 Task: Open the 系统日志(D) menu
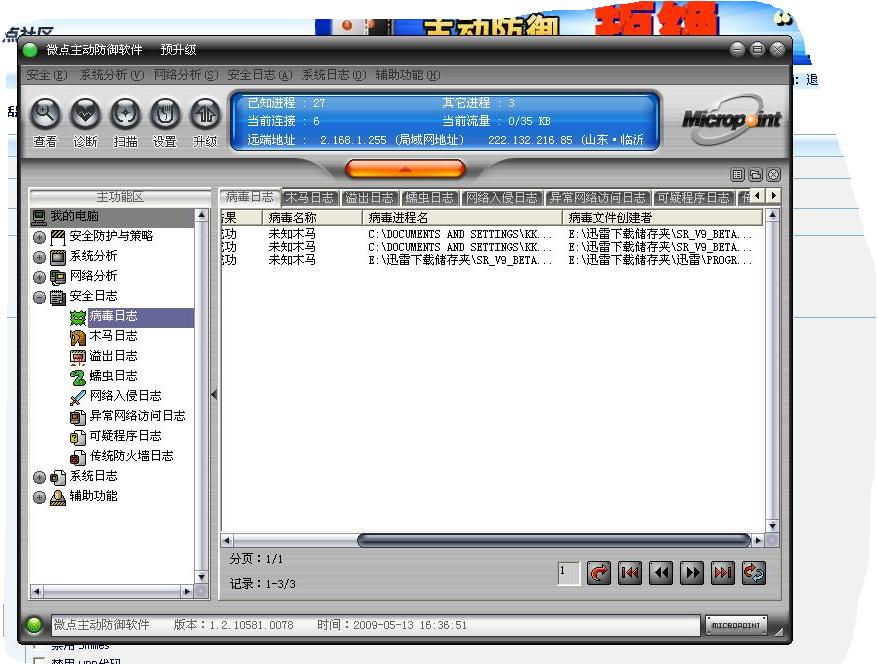pyautogui.click(x=334, y=75)
